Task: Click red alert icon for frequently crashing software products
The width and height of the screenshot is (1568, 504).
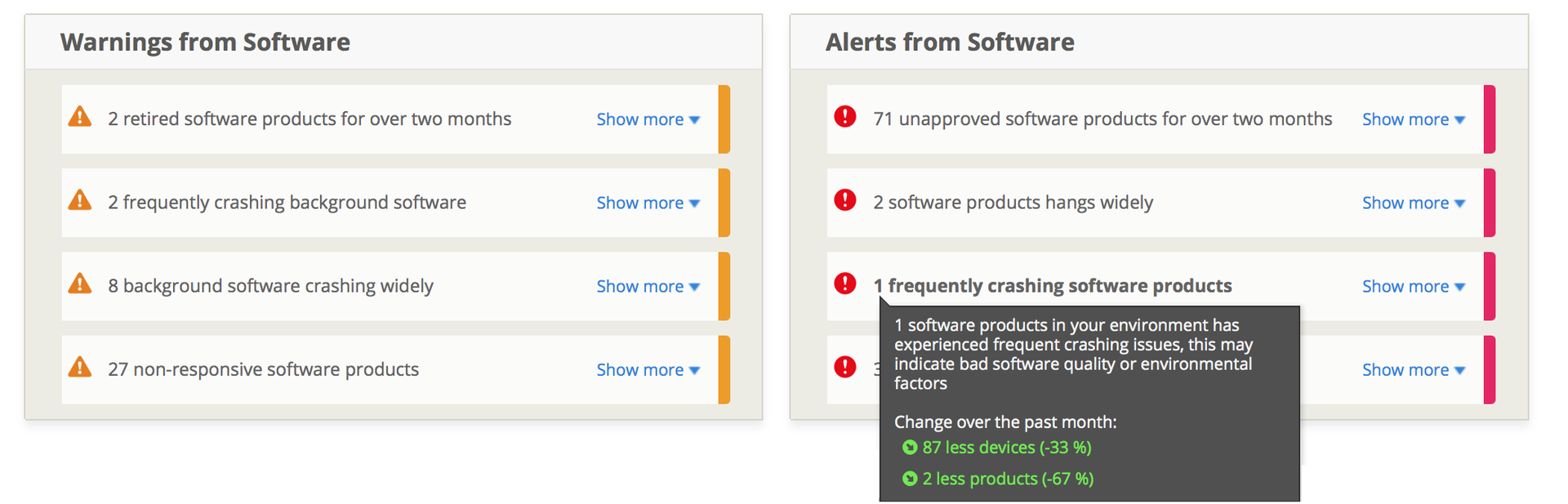Action: click(x=845, y=283)
